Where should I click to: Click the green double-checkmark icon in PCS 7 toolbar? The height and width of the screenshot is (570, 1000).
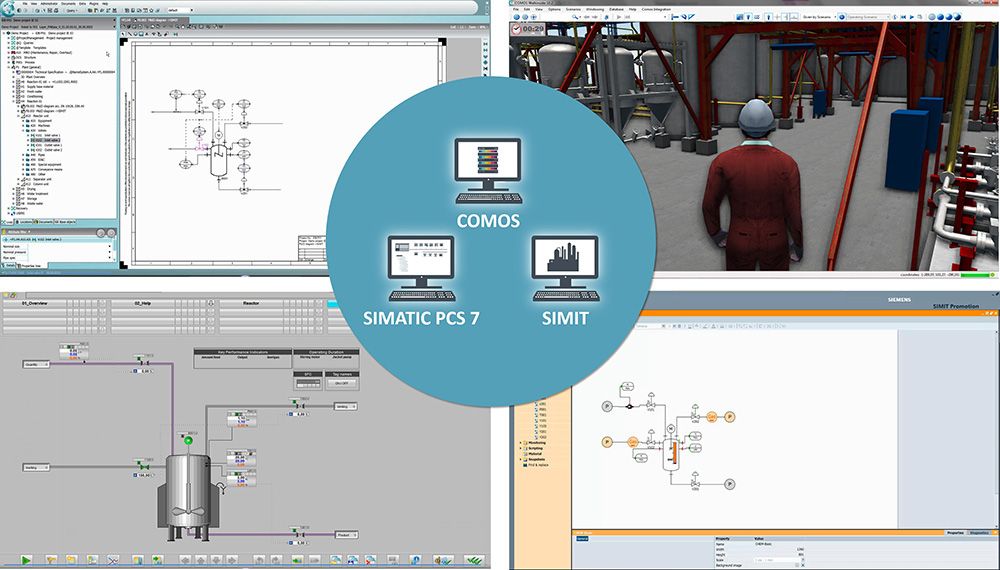point(474,560)
